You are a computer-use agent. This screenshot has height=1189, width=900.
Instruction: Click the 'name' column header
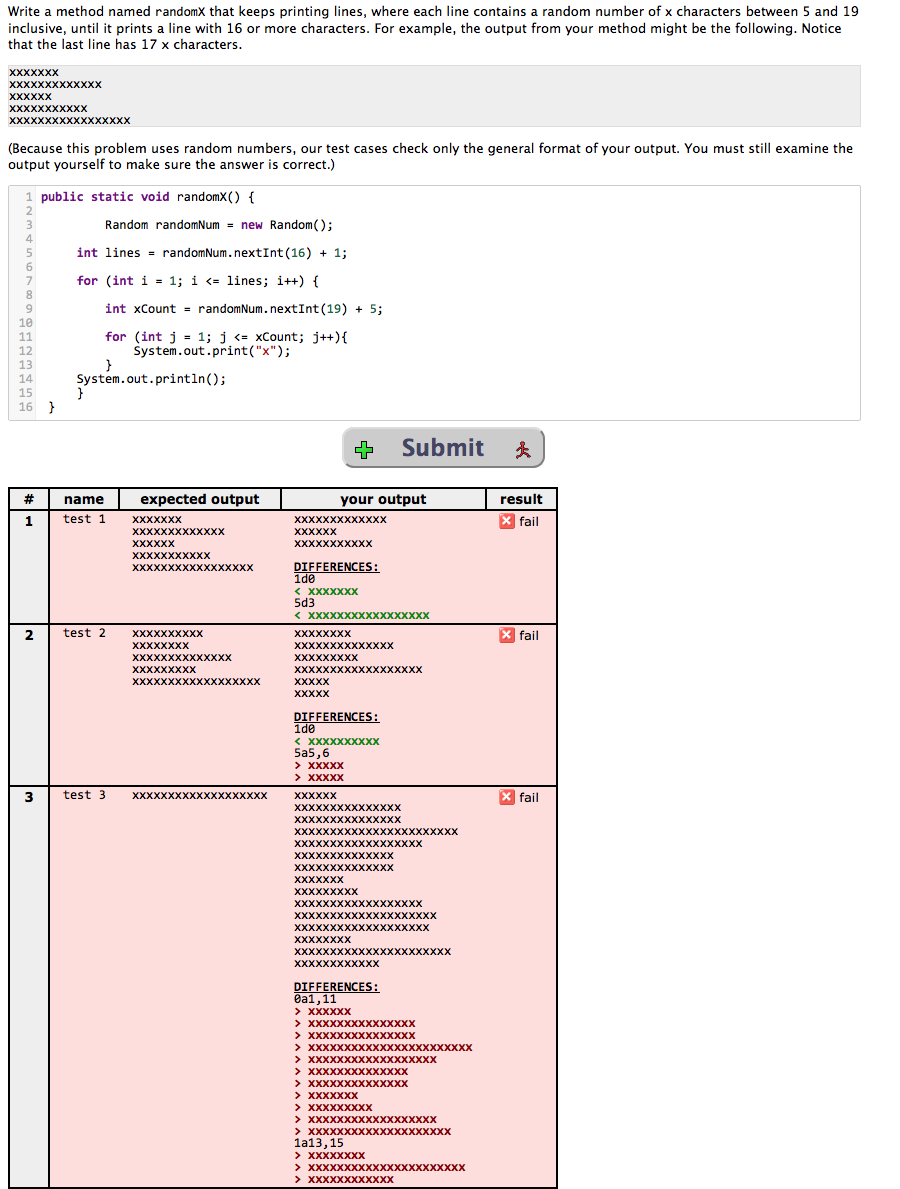(84, 498)
